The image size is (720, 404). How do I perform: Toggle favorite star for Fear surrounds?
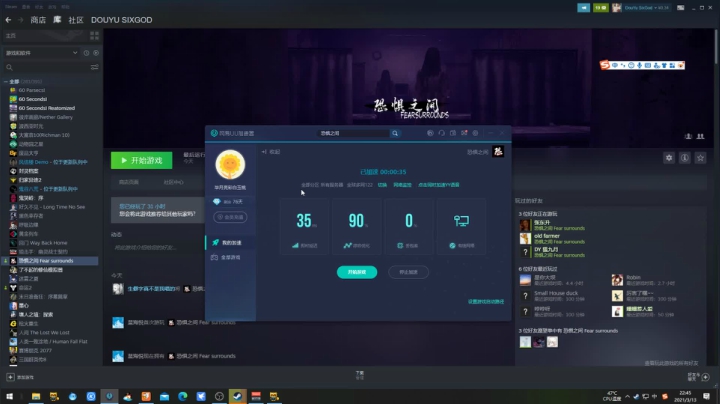coord(700,158)
